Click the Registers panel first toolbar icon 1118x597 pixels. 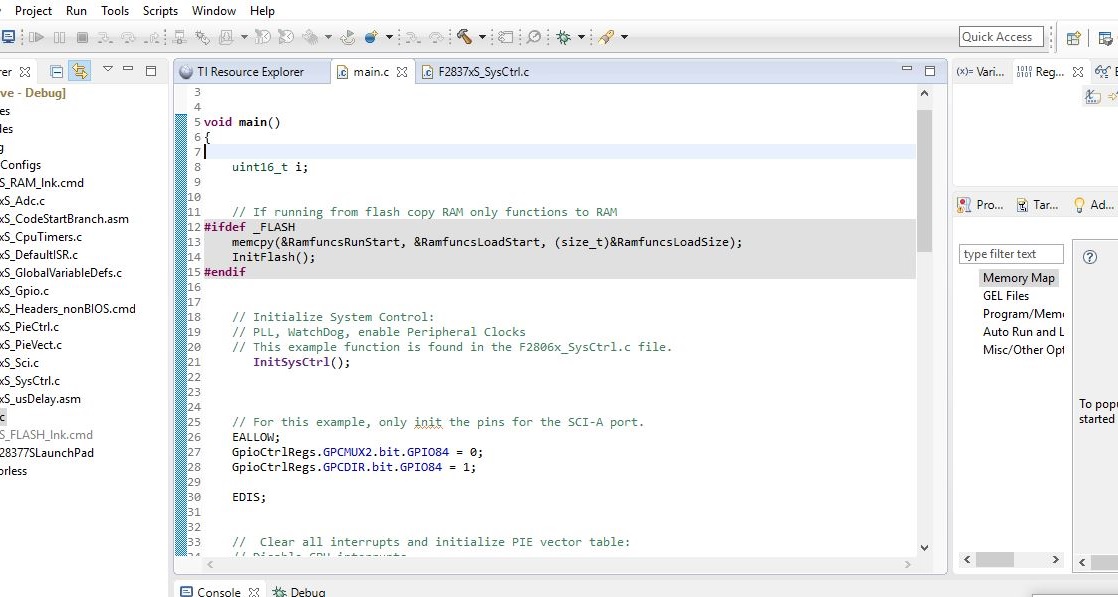point(1092,96)
